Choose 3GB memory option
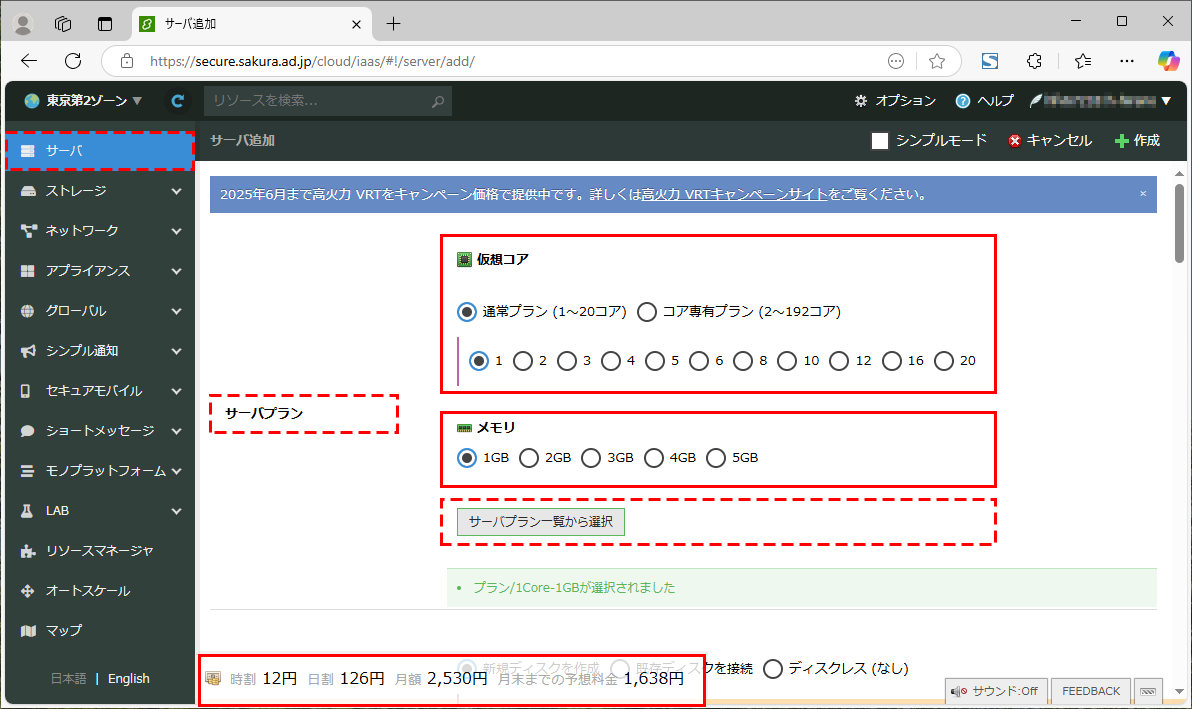Screen dimensions: 1192x709 591,457
